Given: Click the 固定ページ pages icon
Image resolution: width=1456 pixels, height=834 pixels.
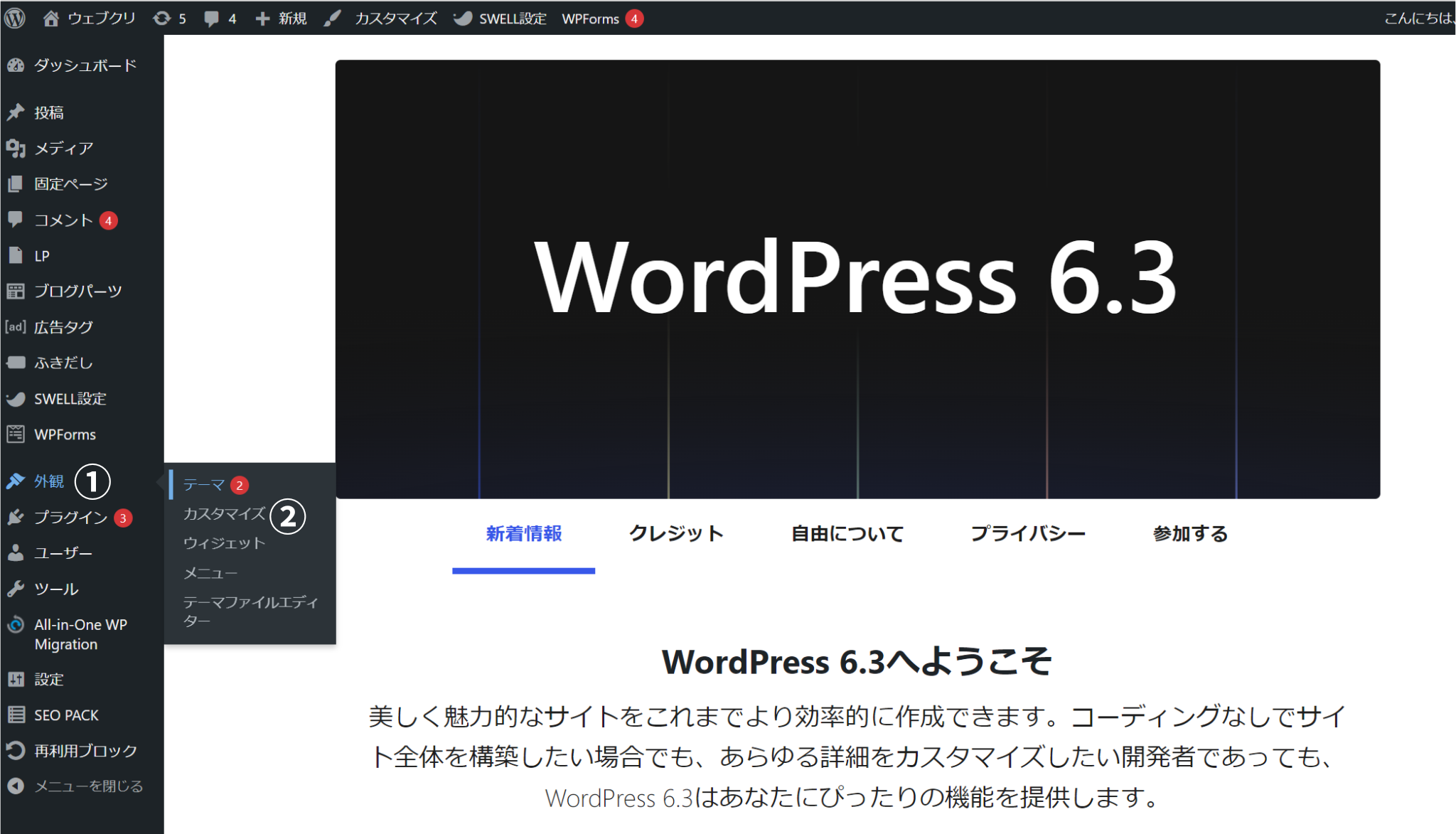Looking at the screenshot, I should (16, 184).
